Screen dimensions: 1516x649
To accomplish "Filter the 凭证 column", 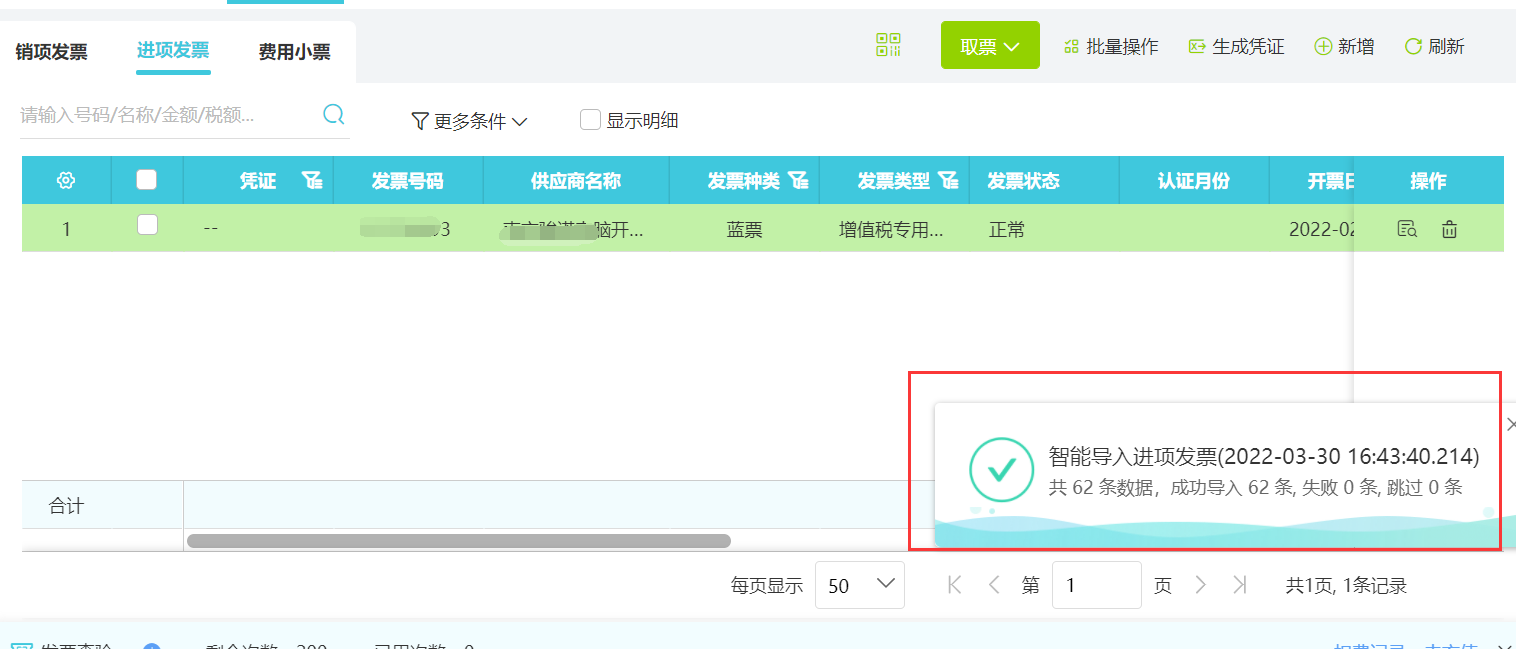I will pyautogui.click(x=313, y=180).
